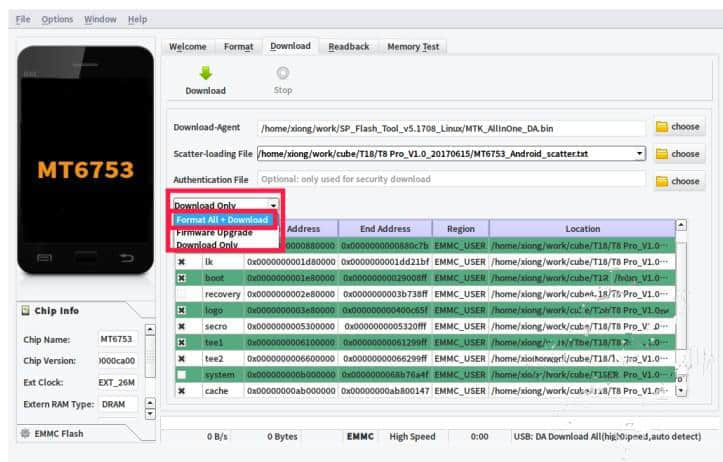
Task: Click folder icon to choose Authentication file
Action: 662,181
